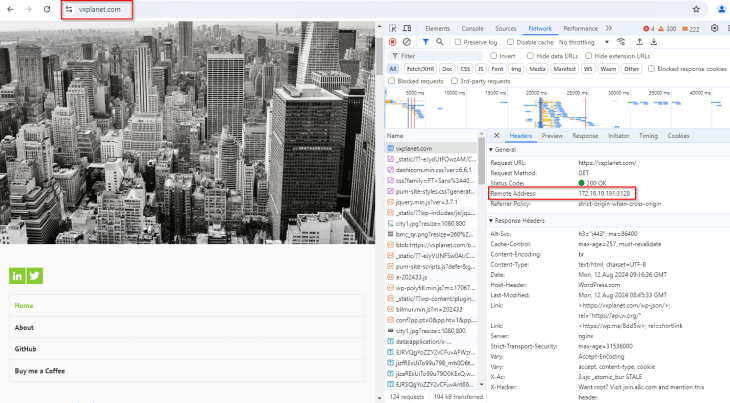
Task: Toggle device toolbar icon
Action: point(408,29)
